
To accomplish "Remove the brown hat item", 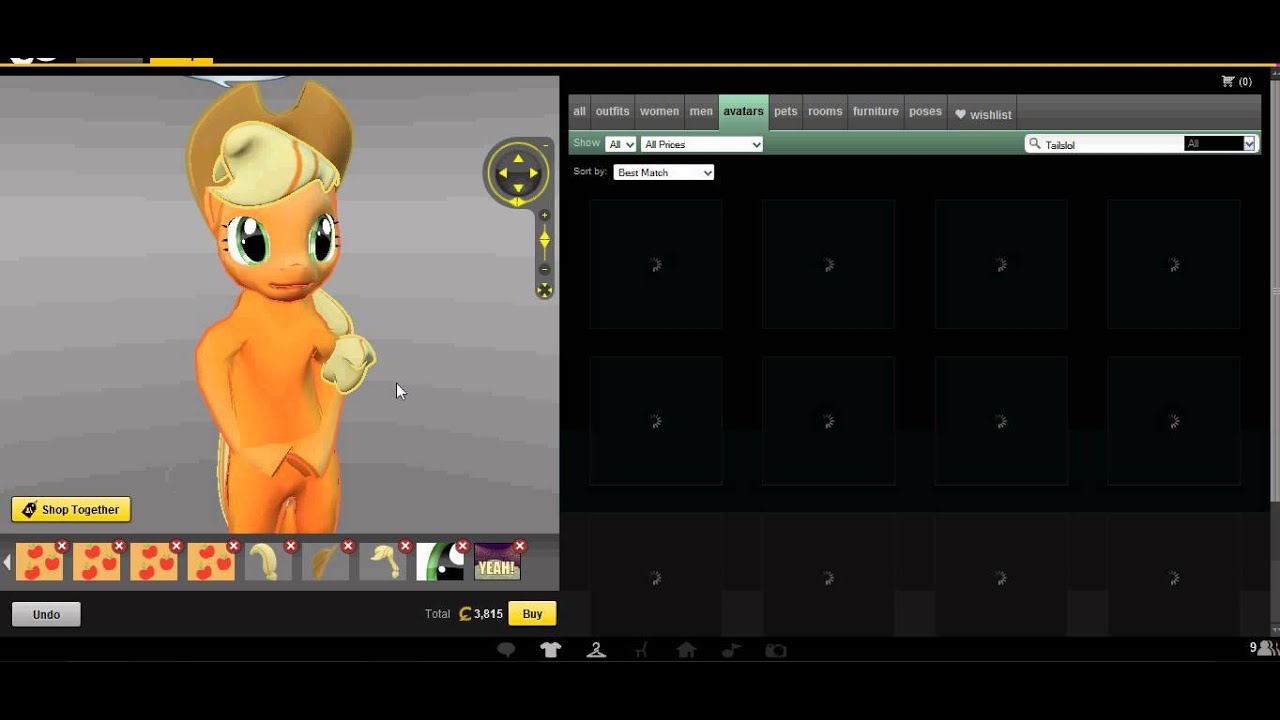I will (x=348, y=546).
